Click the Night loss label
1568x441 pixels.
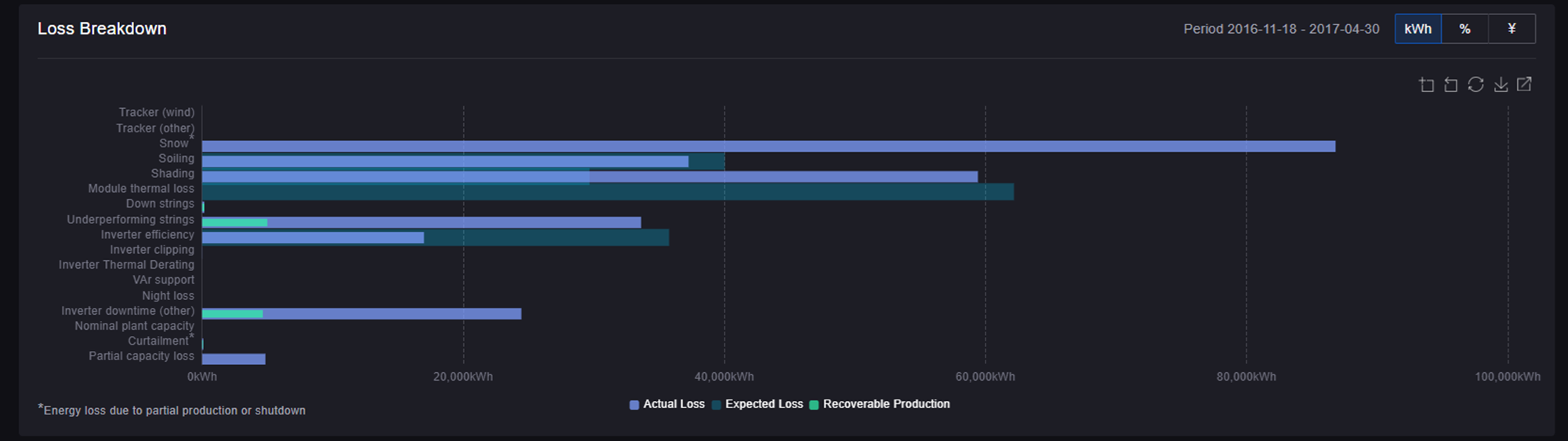click(x=168, y=296)
